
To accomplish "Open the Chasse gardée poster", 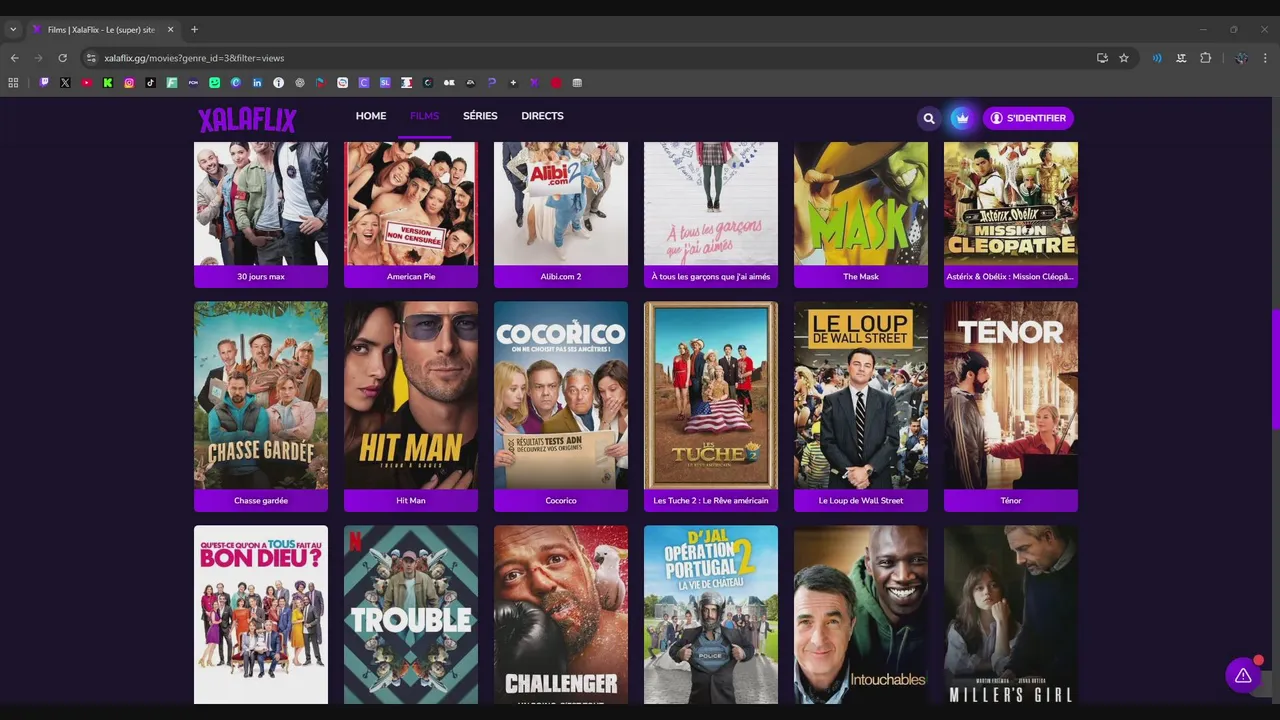I will pyautogui.click(x=261, y=395).
